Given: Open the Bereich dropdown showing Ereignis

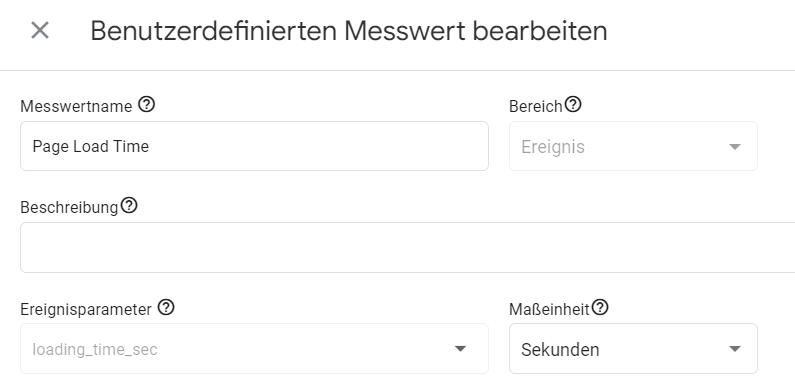Looking at the screenshot, I should pos(633,146).
